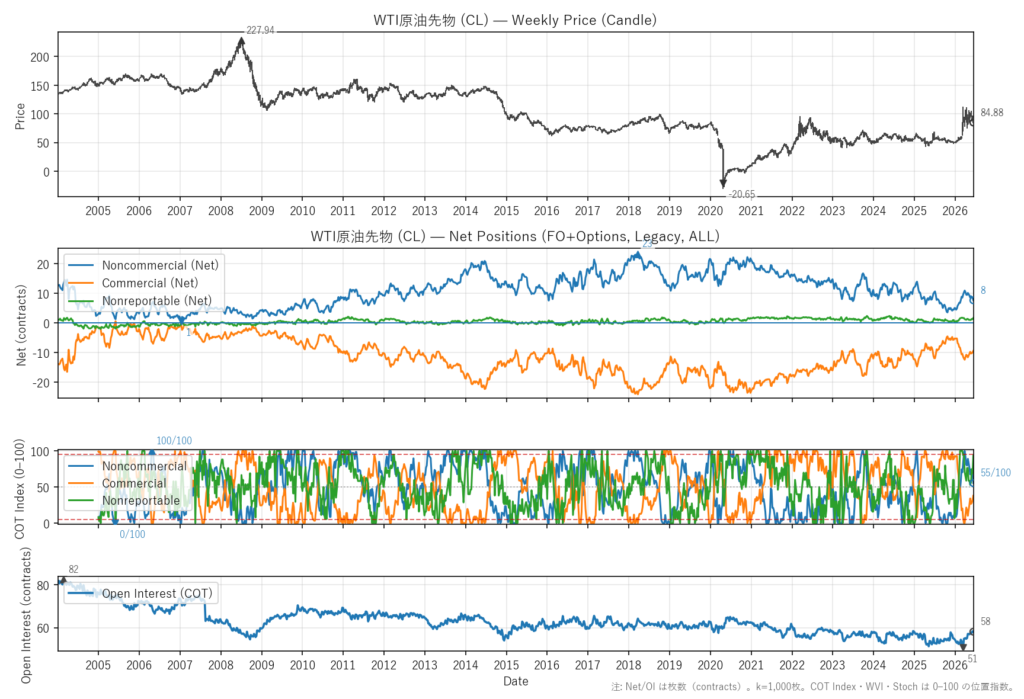The width and height of the screenshot is (1024, 699).
Task: Click the Net Positions chart title
Action: point(515,236)
